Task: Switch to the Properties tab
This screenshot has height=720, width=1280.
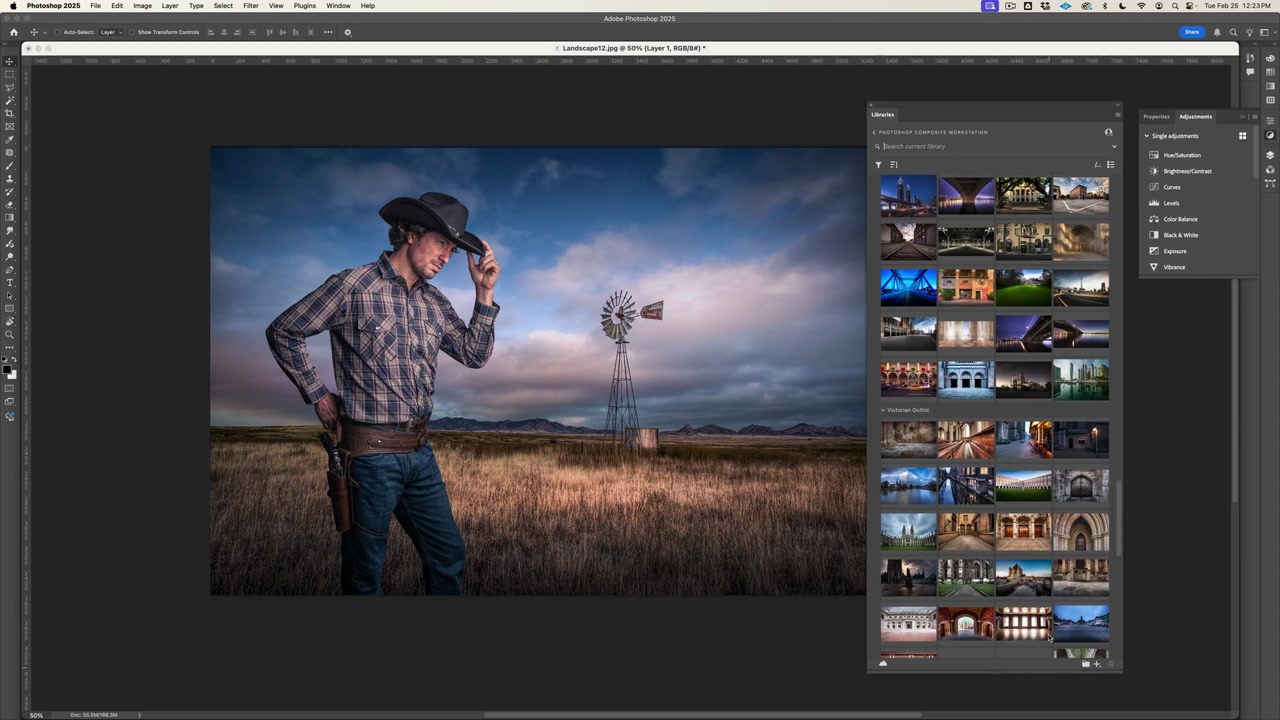Action: pyautogui.click(x=1157, y=116)
